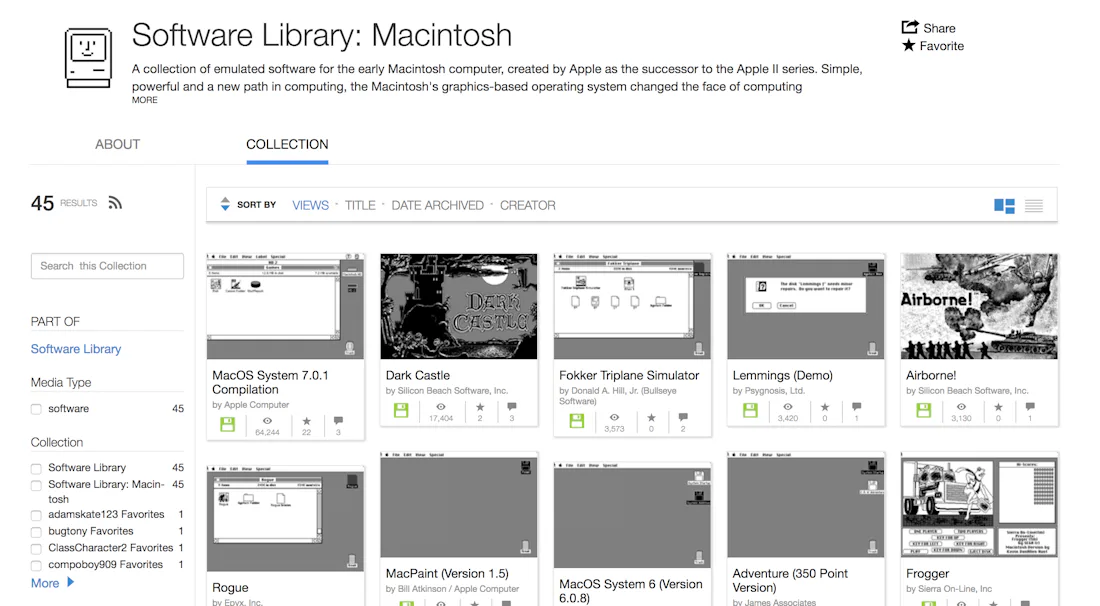Click the views eye icon under Lemmings (Demo)

788,407
